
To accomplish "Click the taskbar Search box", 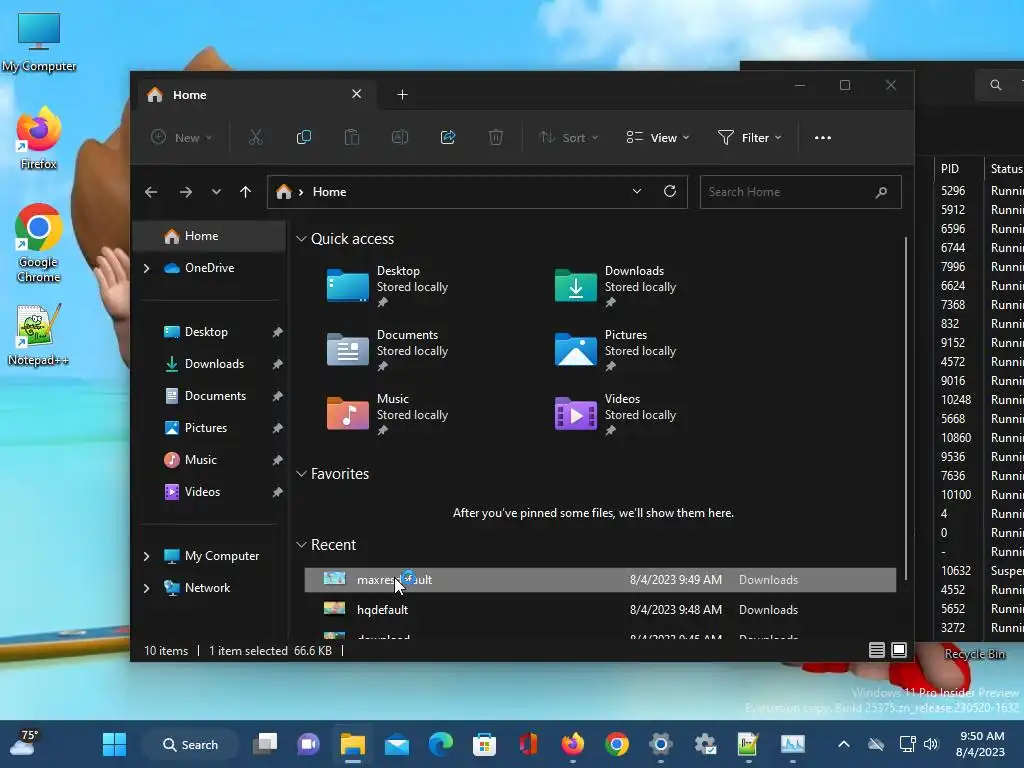I will coord(191,744).
